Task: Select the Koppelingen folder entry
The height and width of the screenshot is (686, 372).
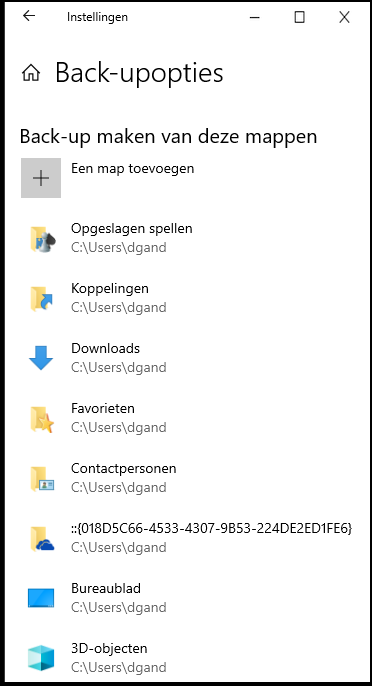Action: tap(187, 298)
